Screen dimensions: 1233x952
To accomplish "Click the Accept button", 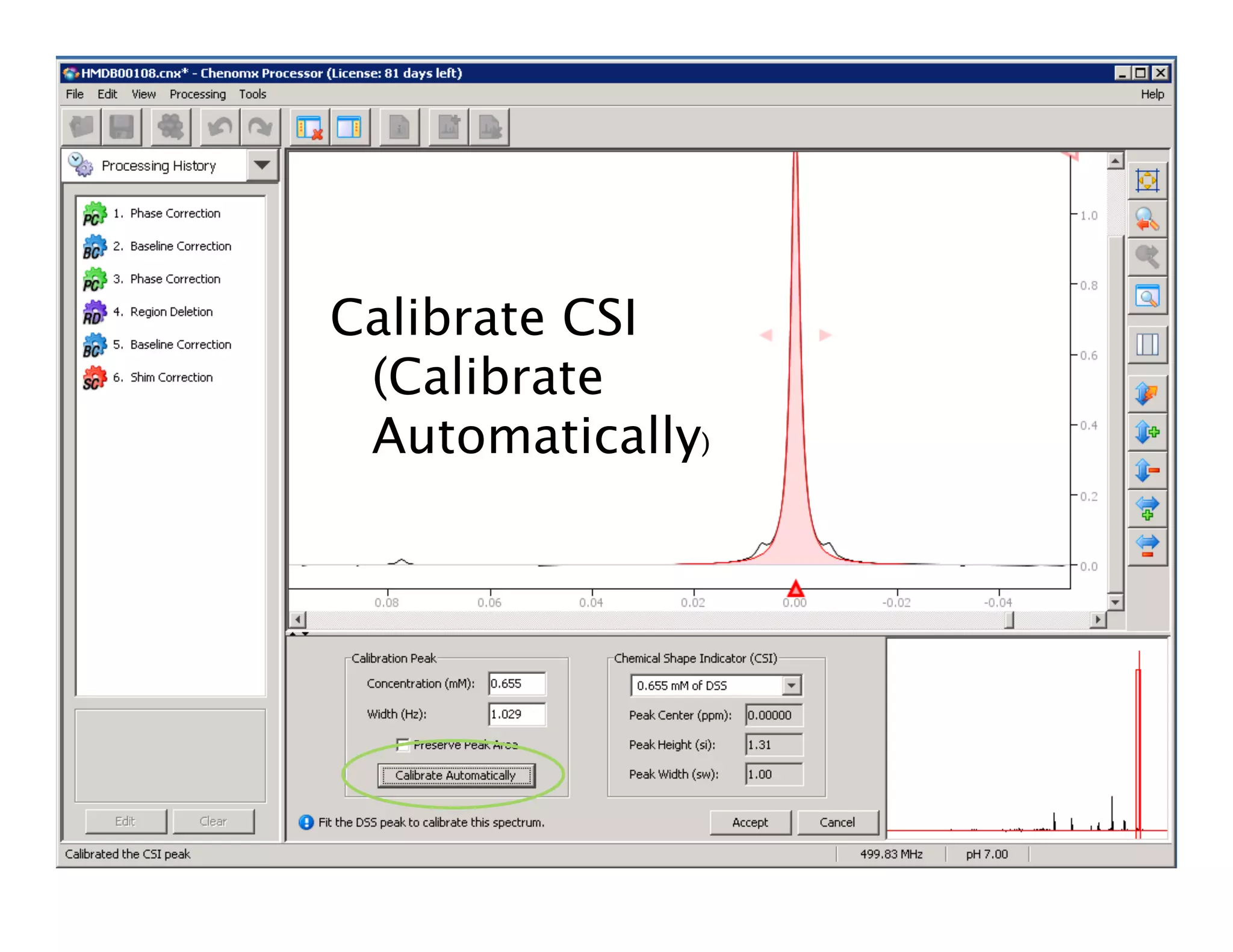I will pos(750,823).
